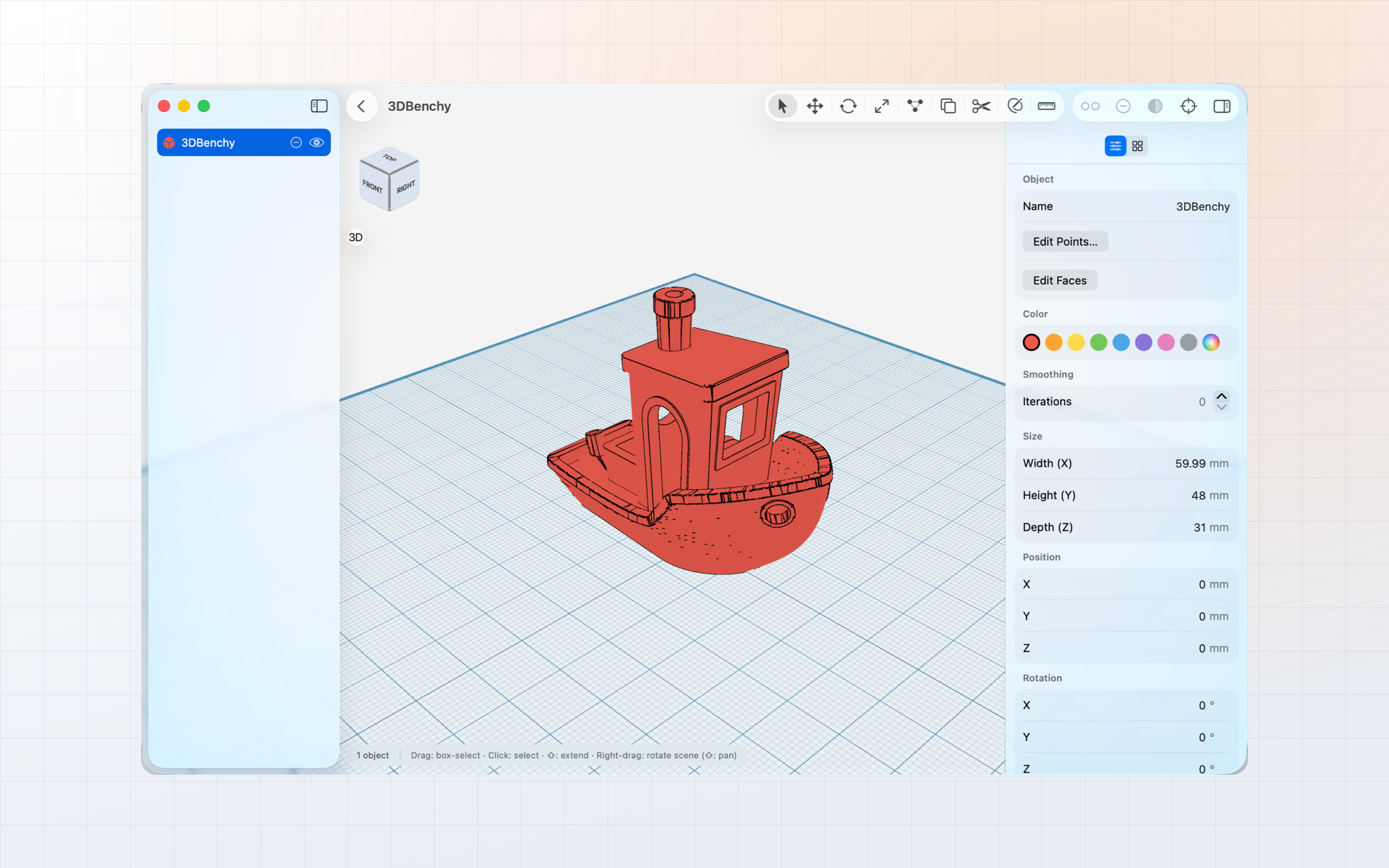
Task: Pick the purple color swatch
Action: pos(1143,343)
